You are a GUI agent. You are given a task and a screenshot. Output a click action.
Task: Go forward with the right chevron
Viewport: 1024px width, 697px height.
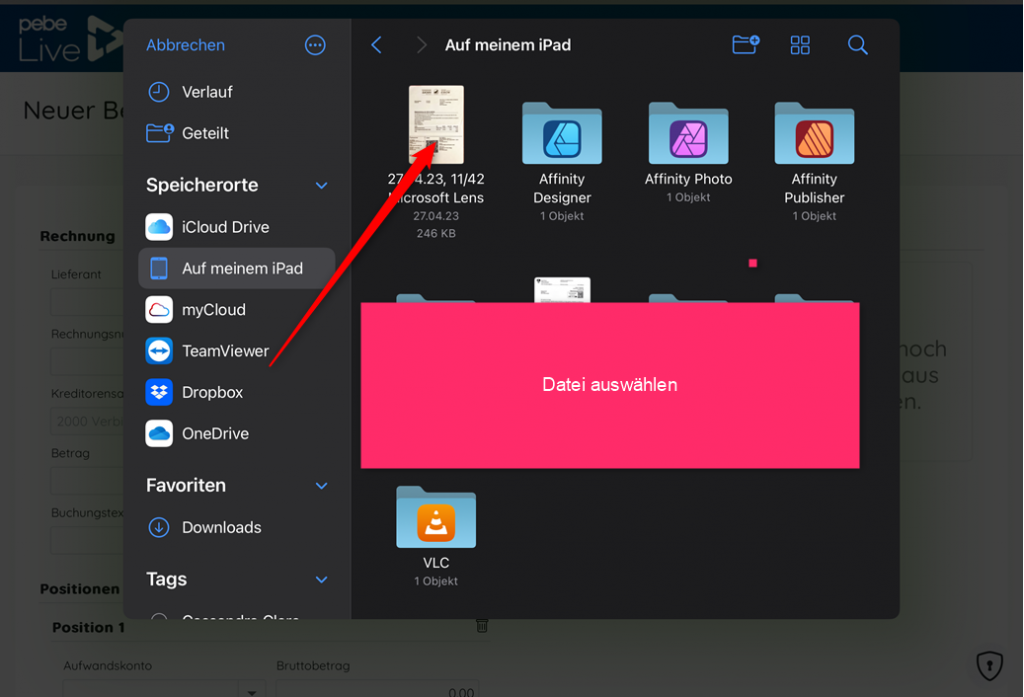pos(421,45)
